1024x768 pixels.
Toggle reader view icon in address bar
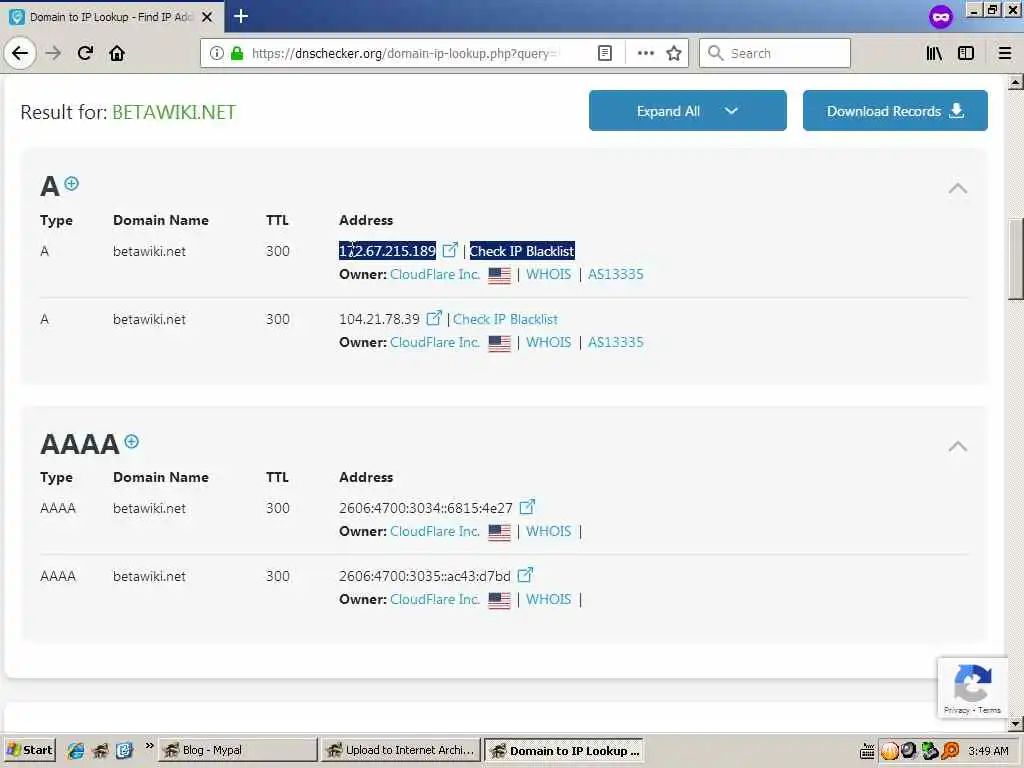605,53
